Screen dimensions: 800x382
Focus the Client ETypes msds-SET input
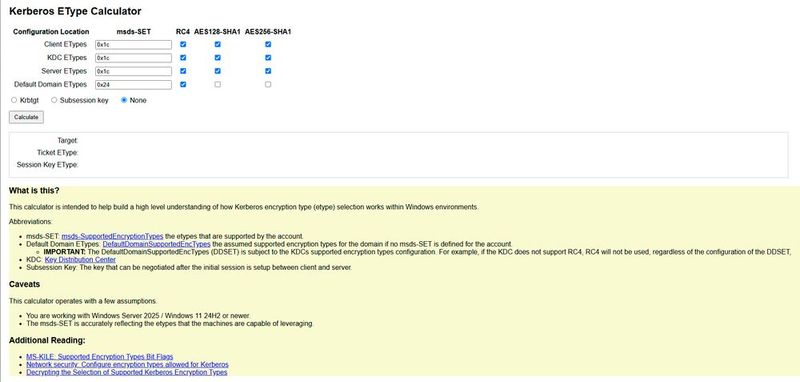click(x=133, y=44)
